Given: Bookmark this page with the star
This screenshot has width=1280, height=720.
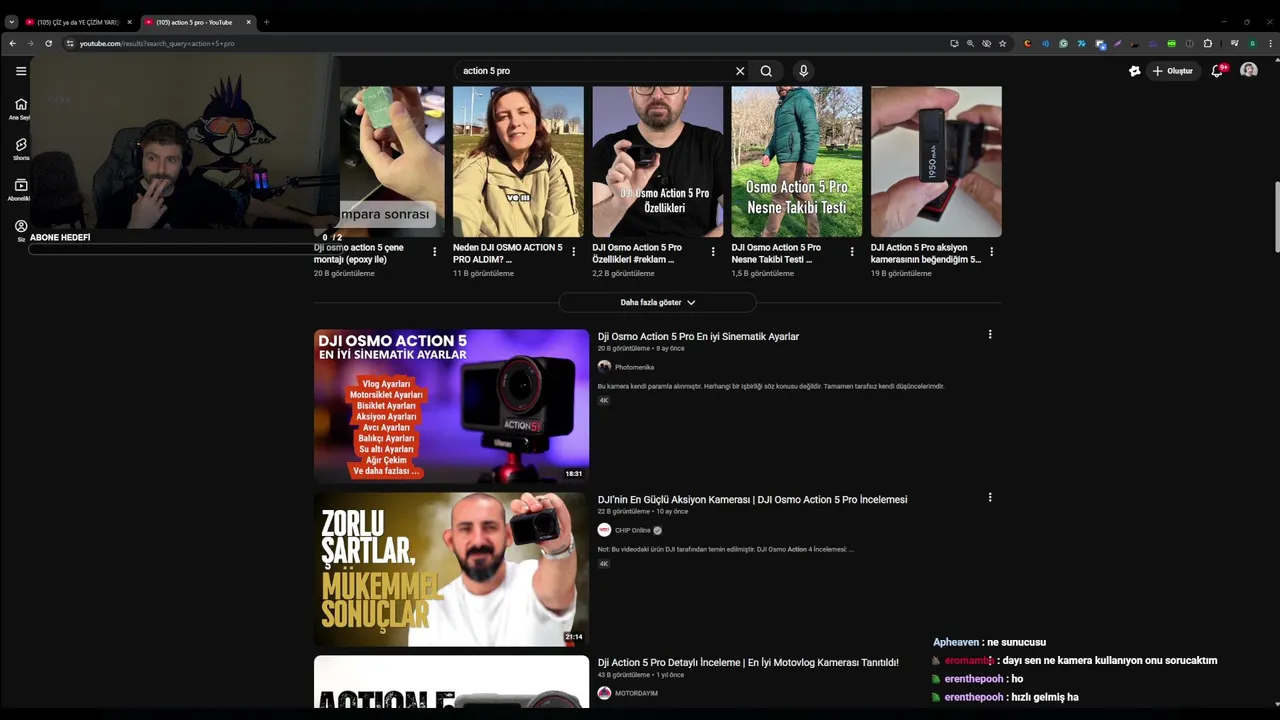Looking at the screenshot, I should click(x=1003, y=43).
